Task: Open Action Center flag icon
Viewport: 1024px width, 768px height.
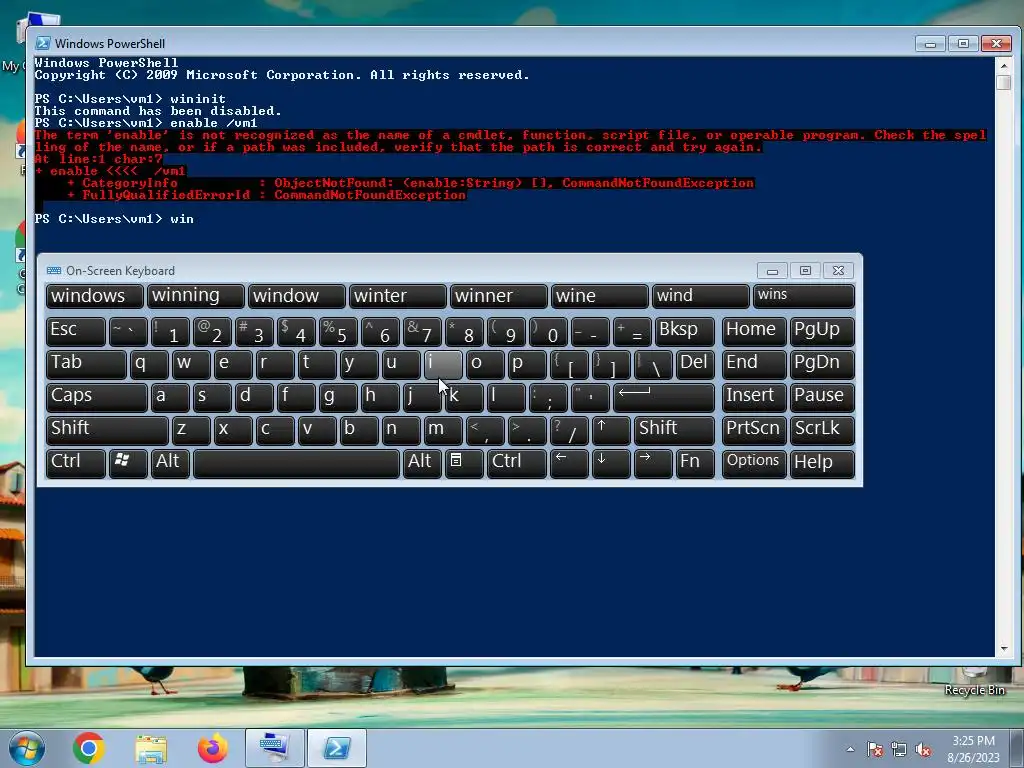Action: coord(875,749)
